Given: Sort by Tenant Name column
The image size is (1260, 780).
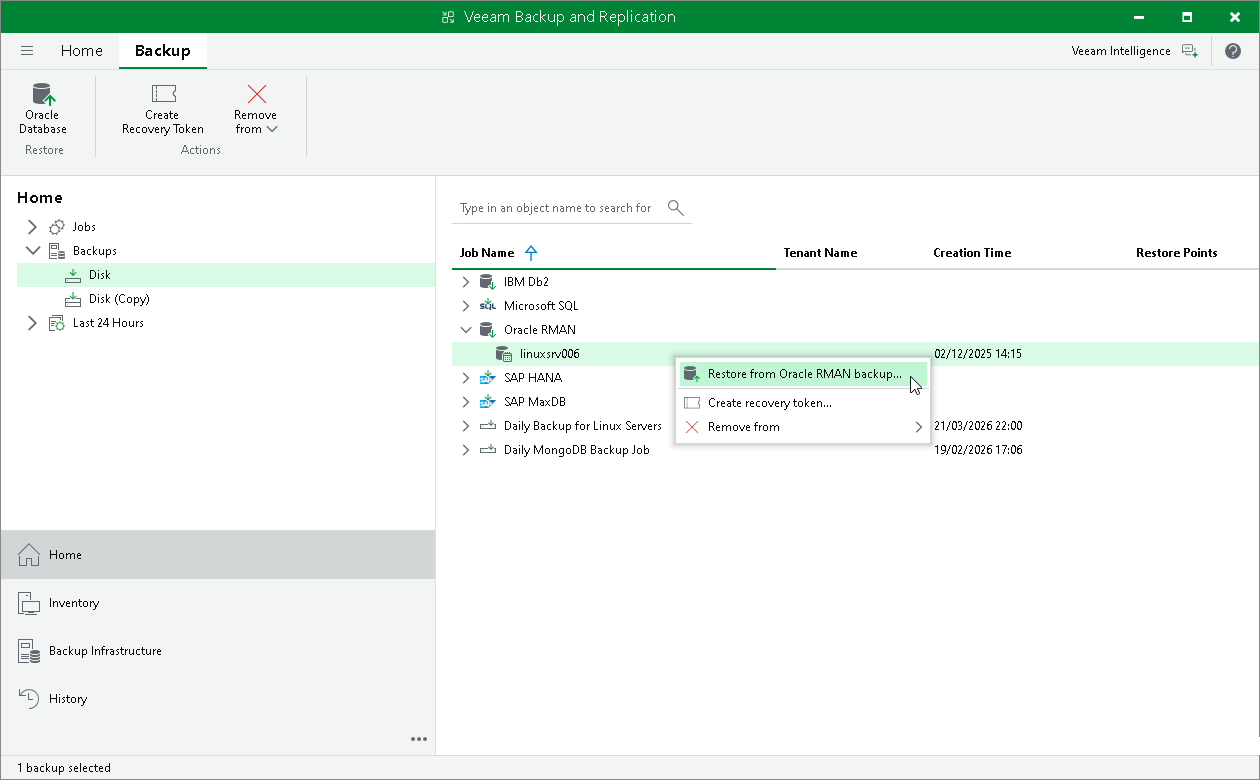Looking at the screenshot, I should [820, 253].
